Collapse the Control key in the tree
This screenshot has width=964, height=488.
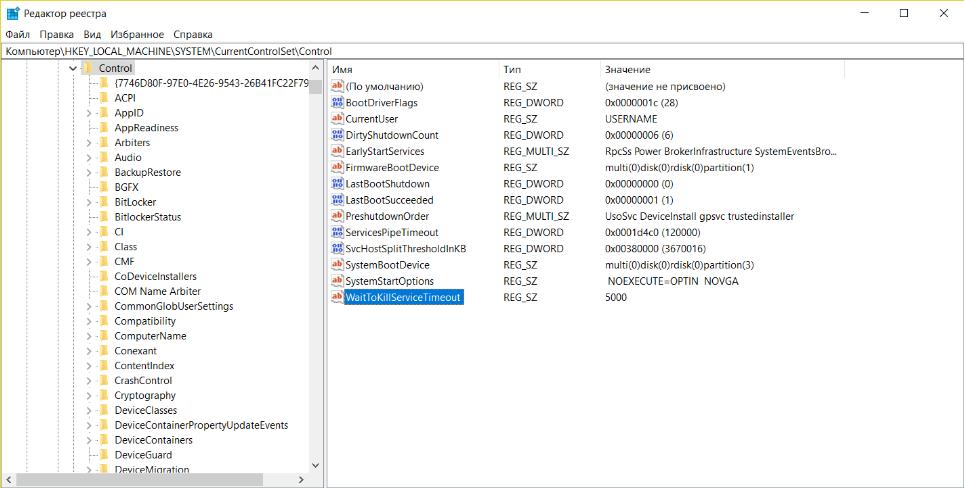coord(73,68)
